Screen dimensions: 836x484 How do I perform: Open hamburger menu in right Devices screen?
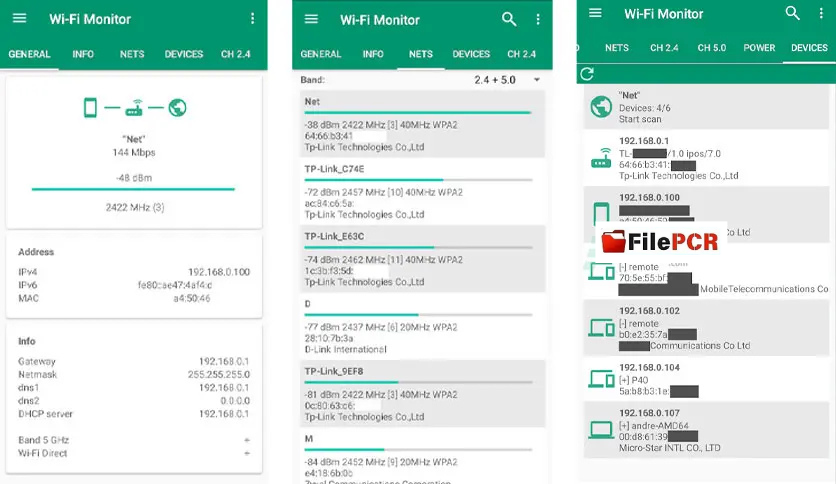pos(595,13)
